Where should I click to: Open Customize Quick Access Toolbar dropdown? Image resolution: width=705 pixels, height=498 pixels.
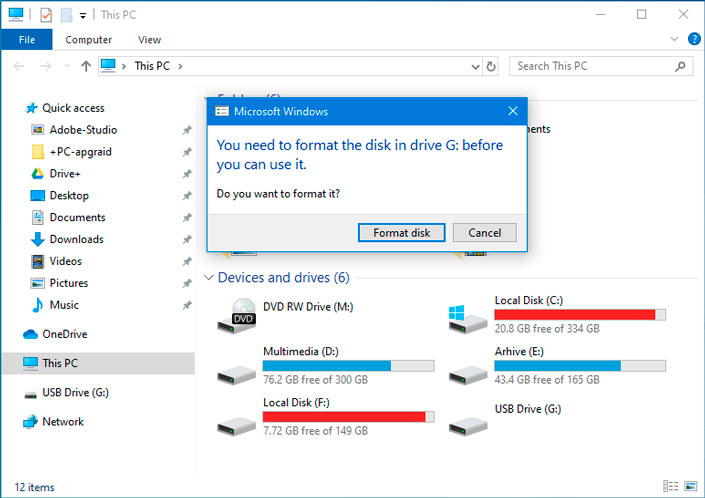(x=83, y=16)
